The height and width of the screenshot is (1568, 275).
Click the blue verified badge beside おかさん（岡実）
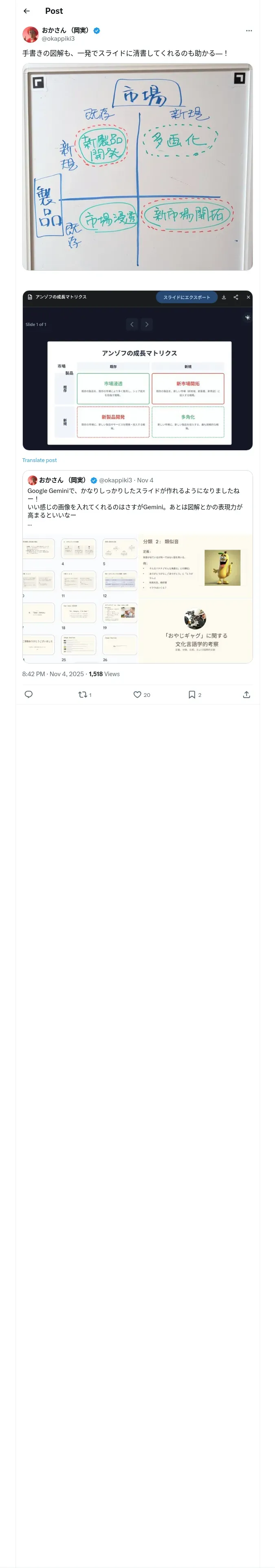point(96,31)
